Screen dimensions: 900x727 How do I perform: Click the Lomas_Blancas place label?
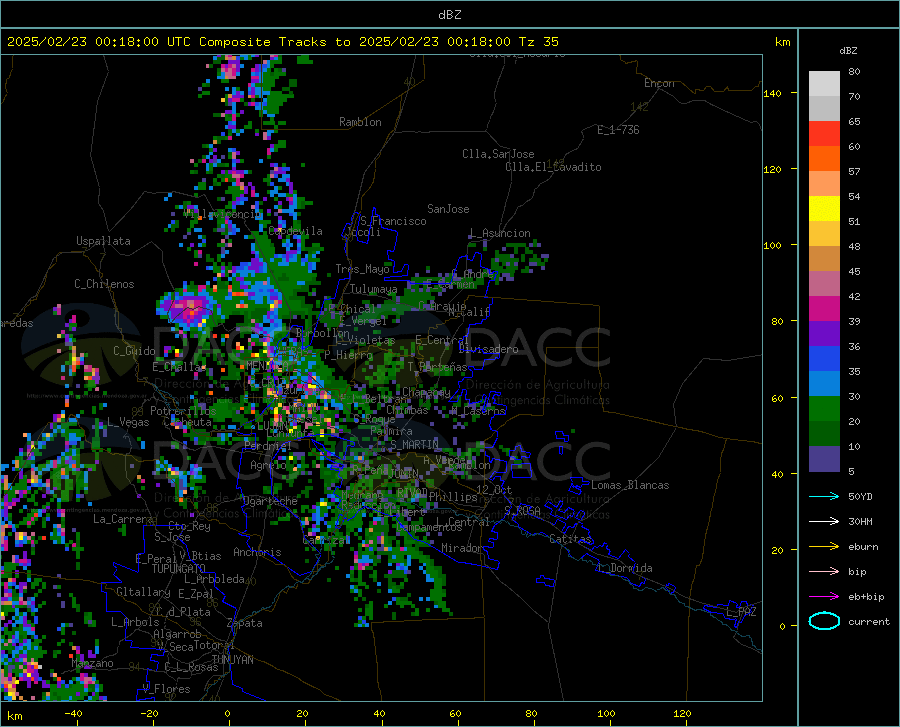point(630,485)
